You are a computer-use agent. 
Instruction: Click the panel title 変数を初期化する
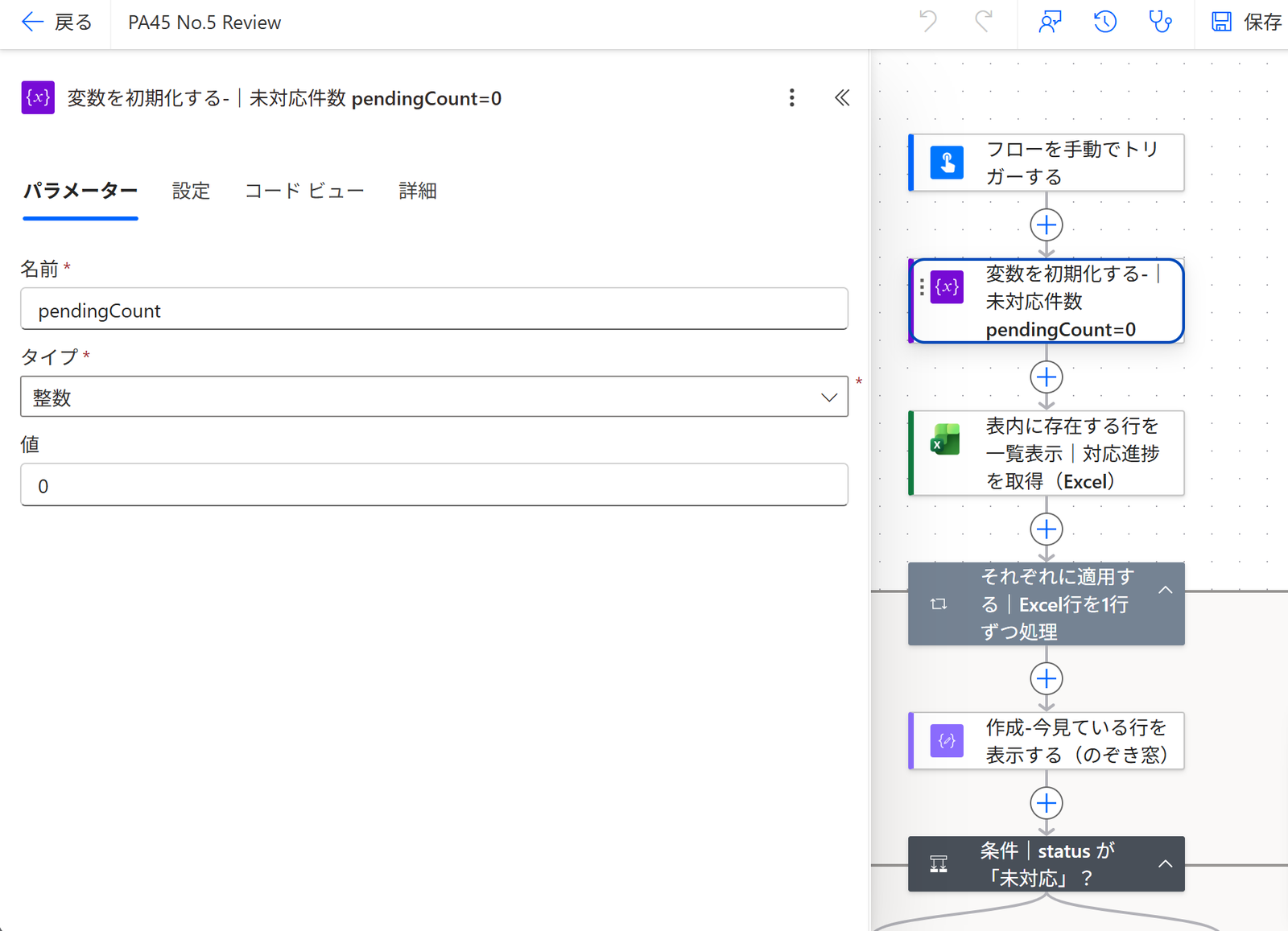coord(284,98)
